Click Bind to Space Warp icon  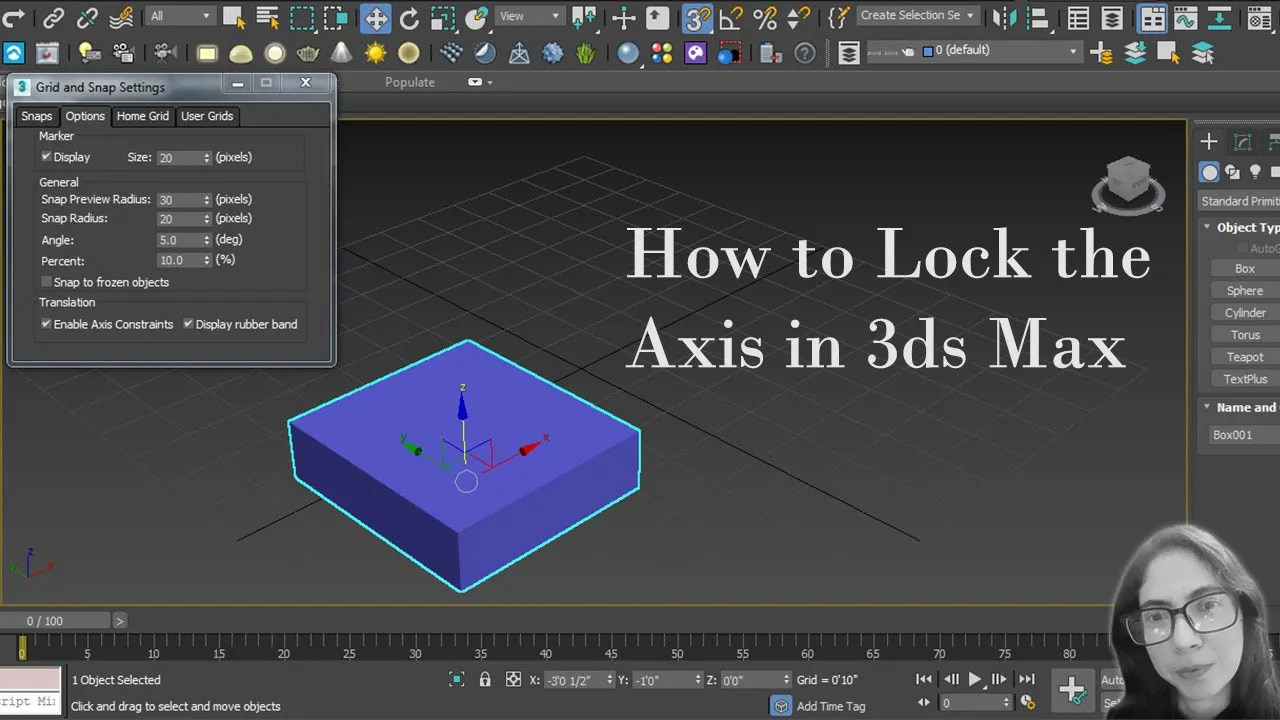tap(121, 17)
